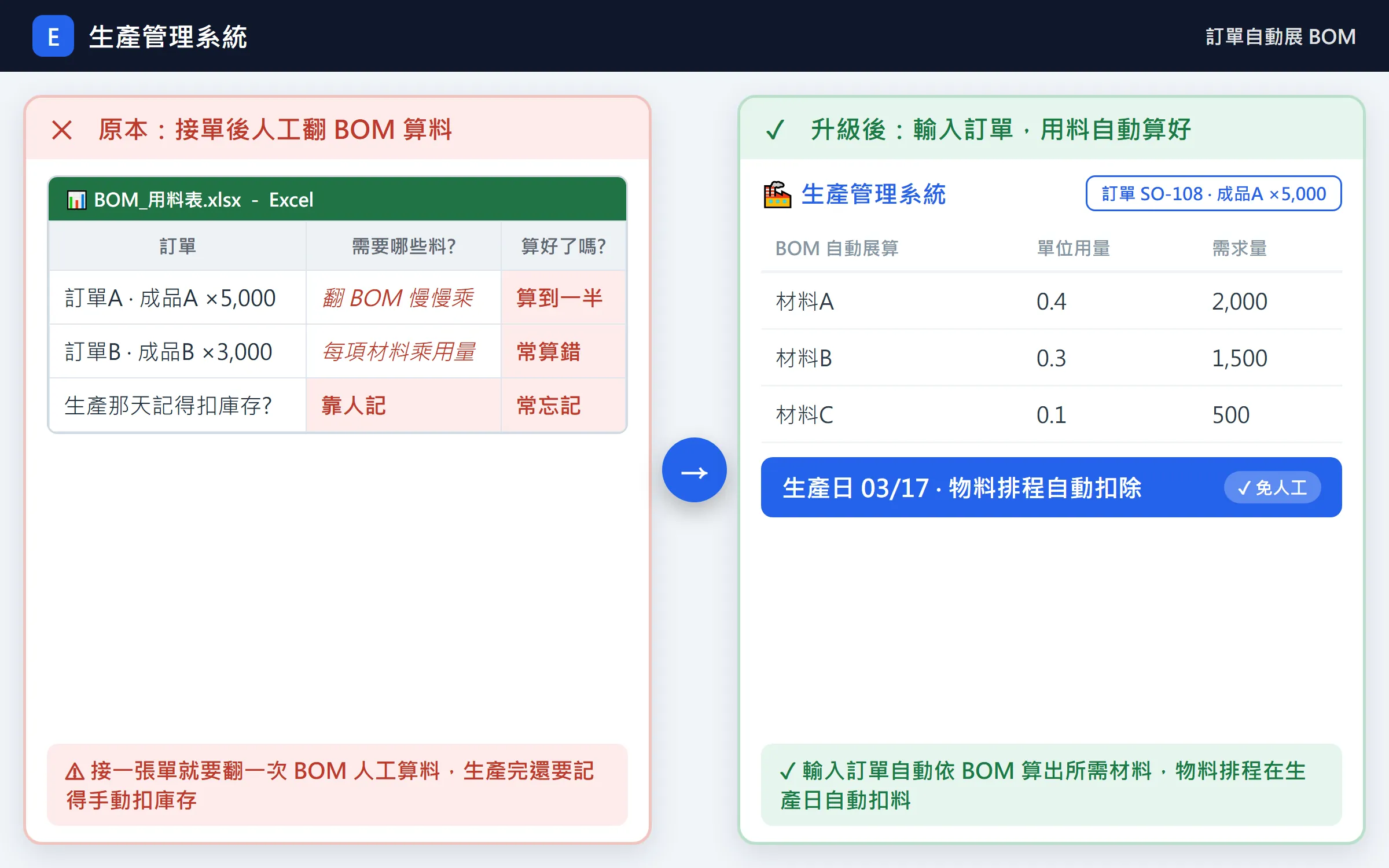
Task: Click the red X icon in original header
Action: 62,130
